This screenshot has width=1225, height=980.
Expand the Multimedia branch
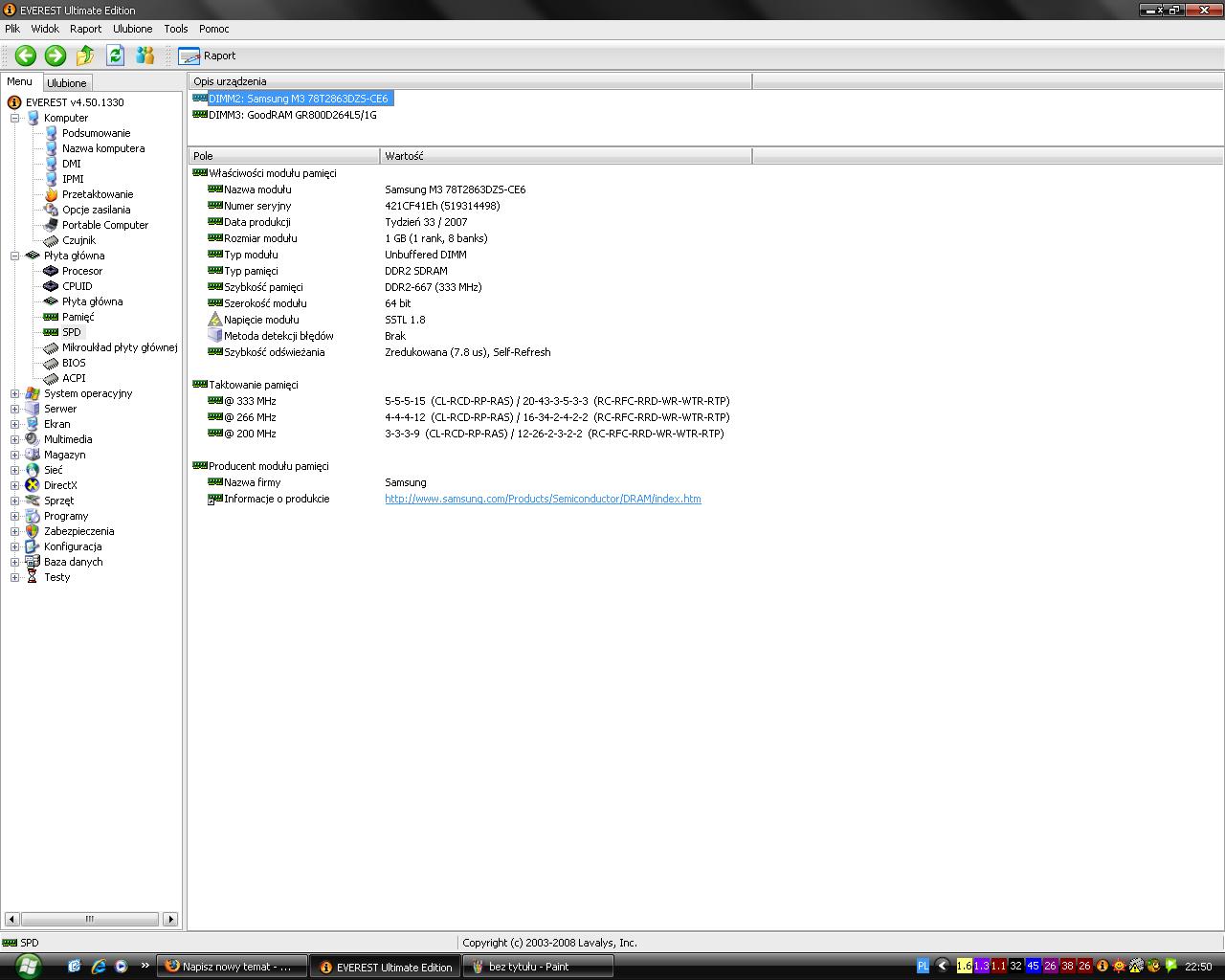[x=15, y=439]
